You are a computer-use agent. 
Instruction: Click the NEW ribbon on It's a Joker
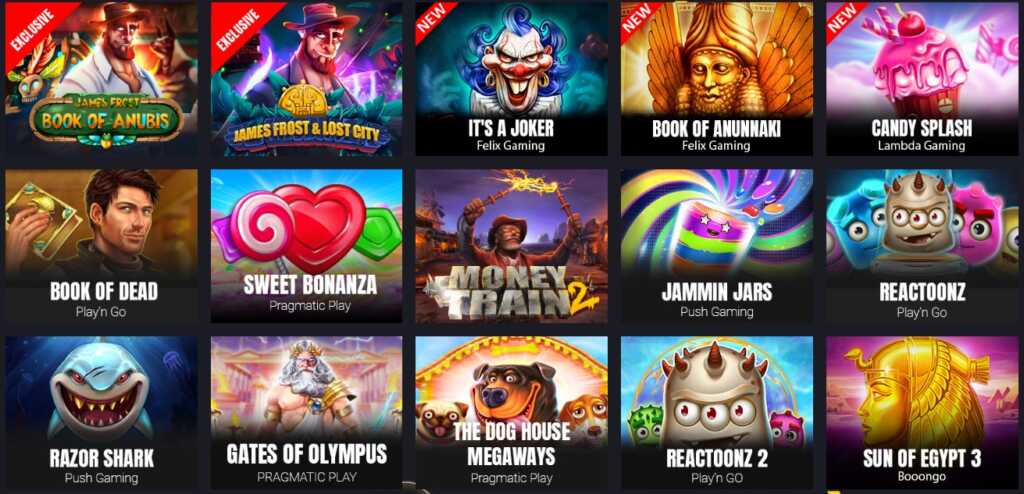432,18
